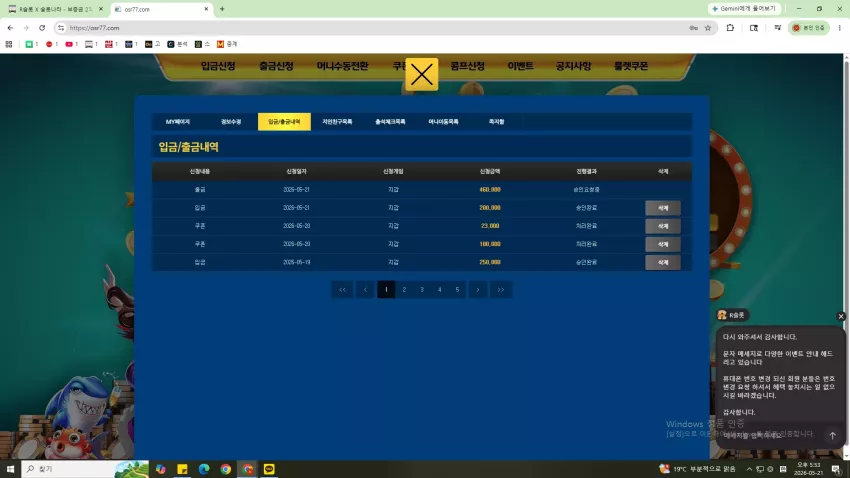850x478 pixels.
Task: Go to last page with >> button
Action: pos(501,289)
